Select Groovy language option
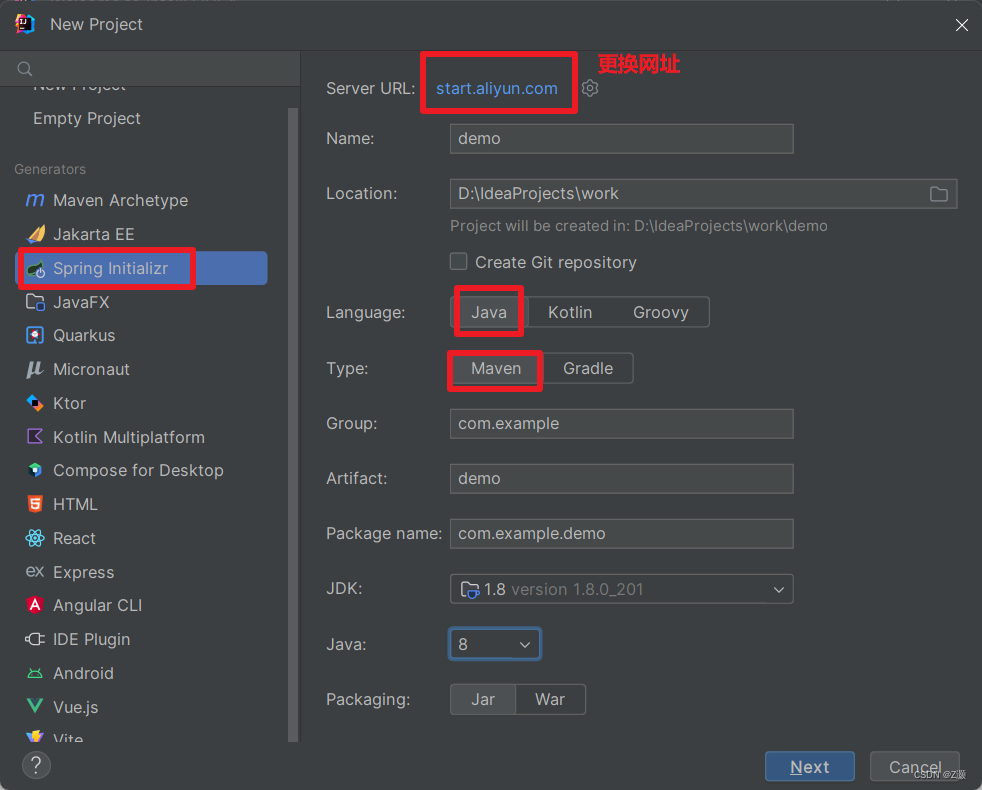Image resolution: width=982 pixels, height=790 pixels. [661, 312]
